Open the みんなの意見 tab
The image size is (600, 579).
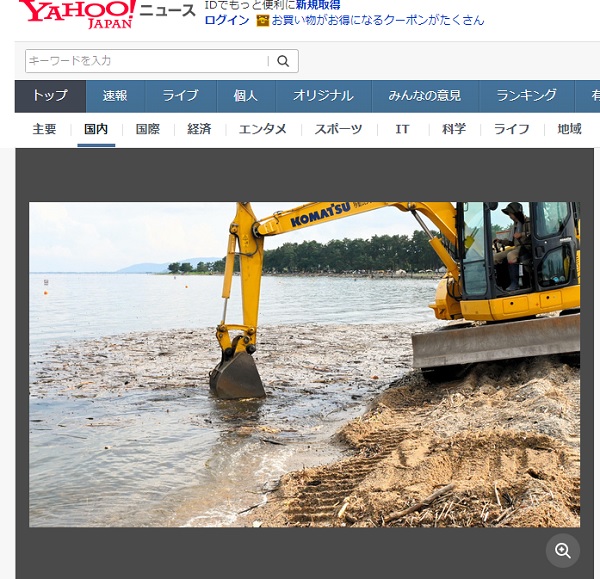coord(424,96)
